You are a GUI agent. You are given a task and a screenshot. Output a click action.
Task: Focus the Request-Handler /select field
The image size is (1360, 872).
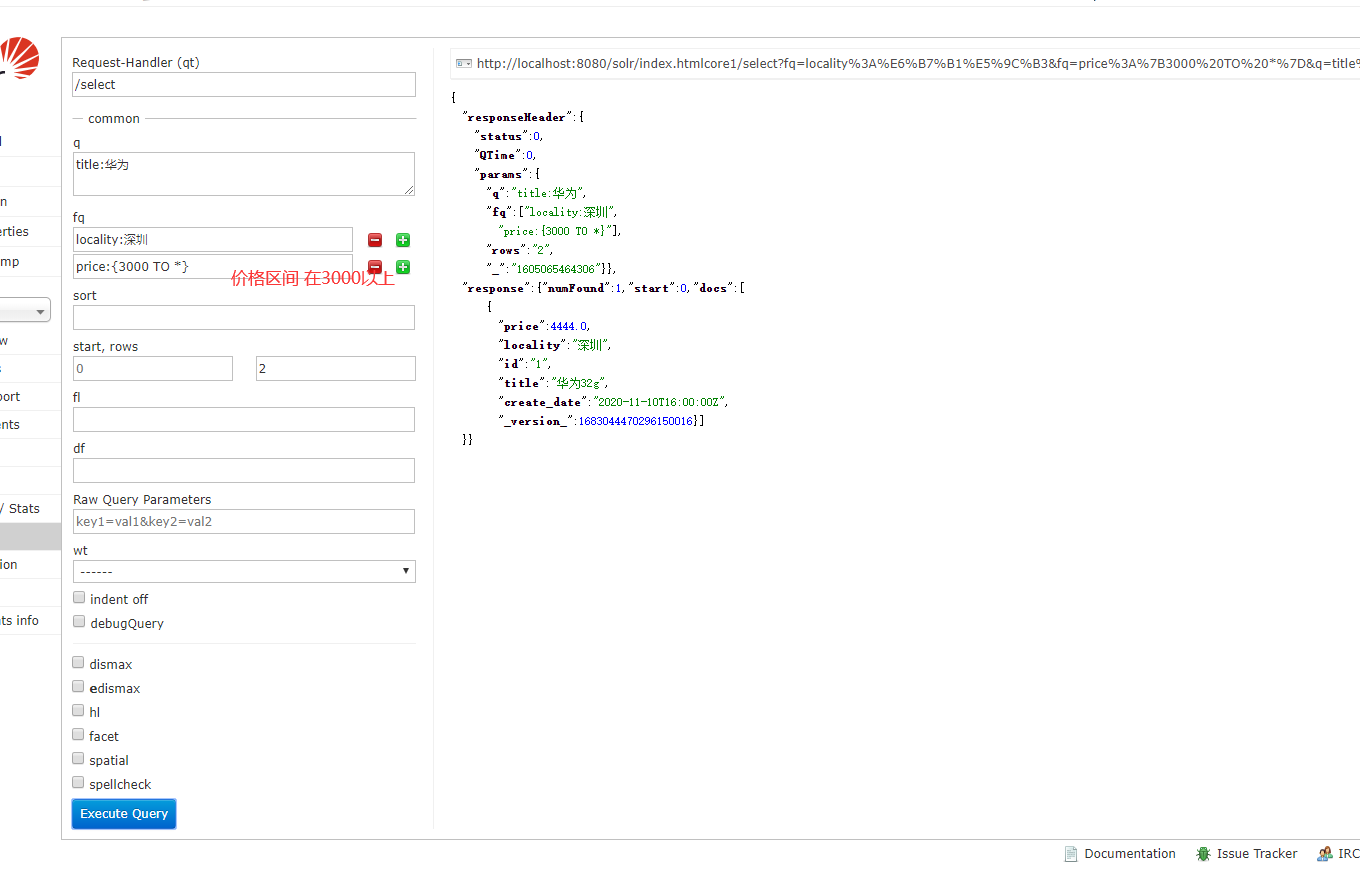pos(244,85)
